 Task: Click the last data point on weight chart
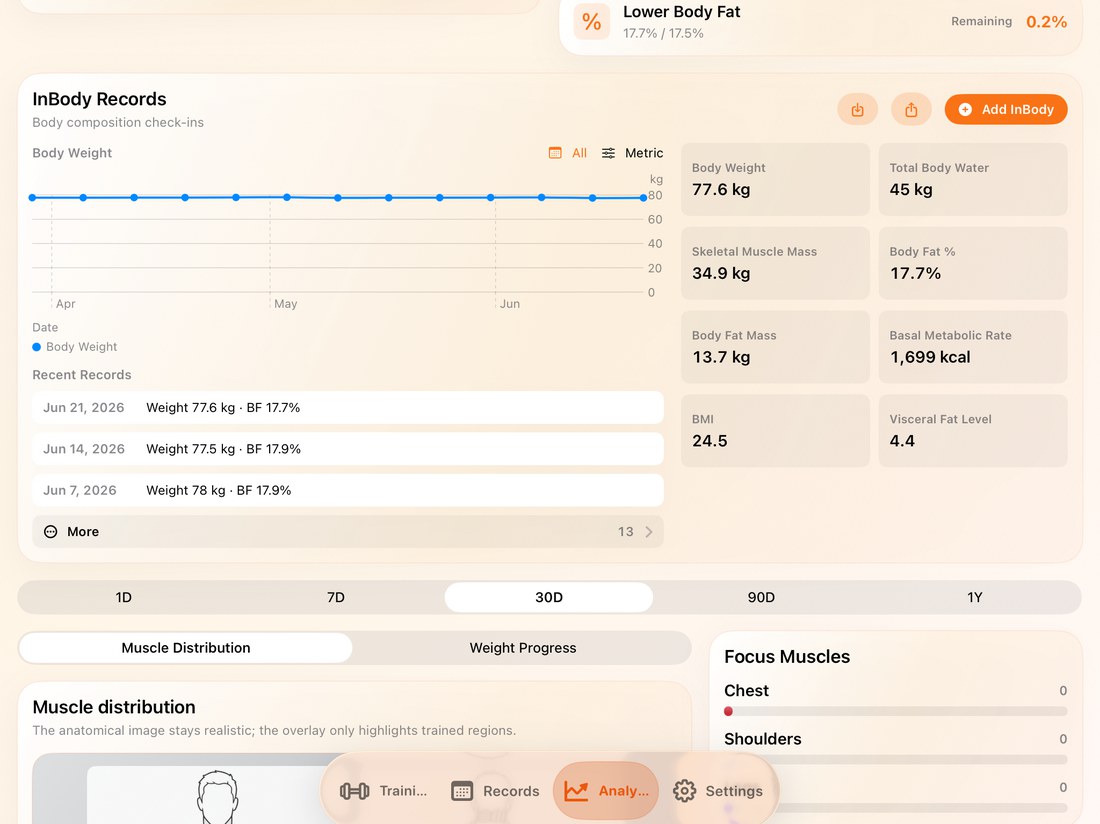pos(643,198)
